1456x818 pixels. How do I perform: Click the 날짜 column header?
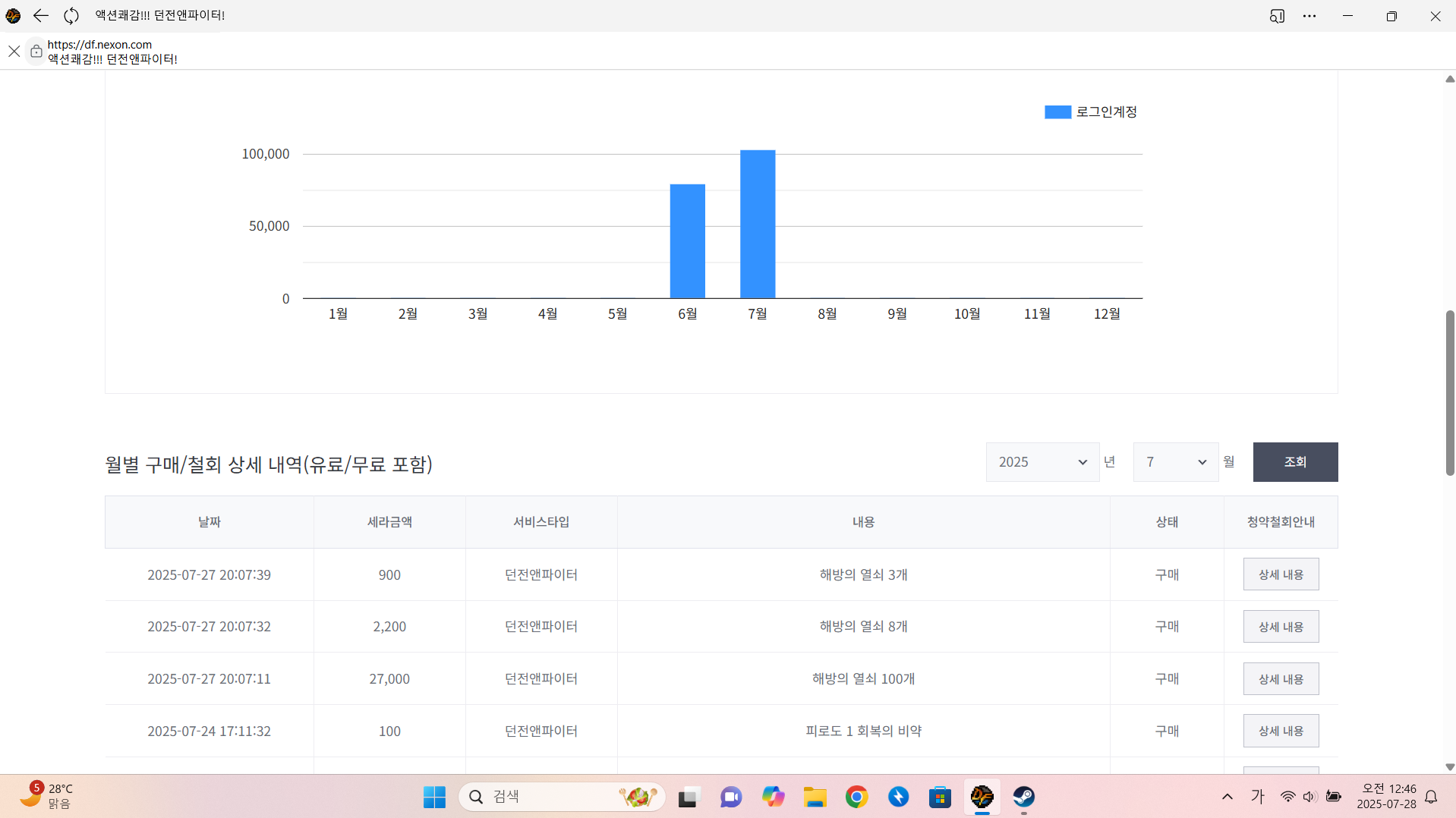[210, 522]
